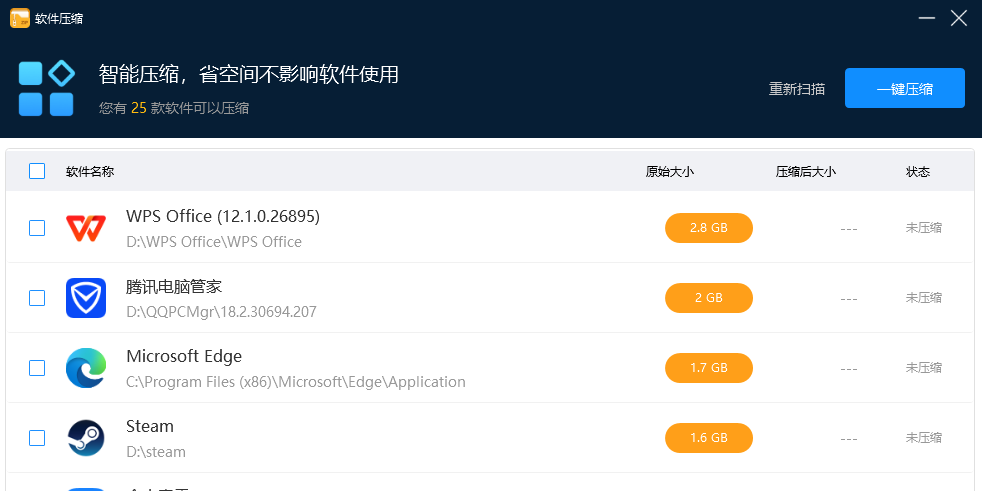The width and height of the screenshot is (982, 491).
Task: Click the 未压缩 status for Microsoft Edge
Action: tap(923, 368)
